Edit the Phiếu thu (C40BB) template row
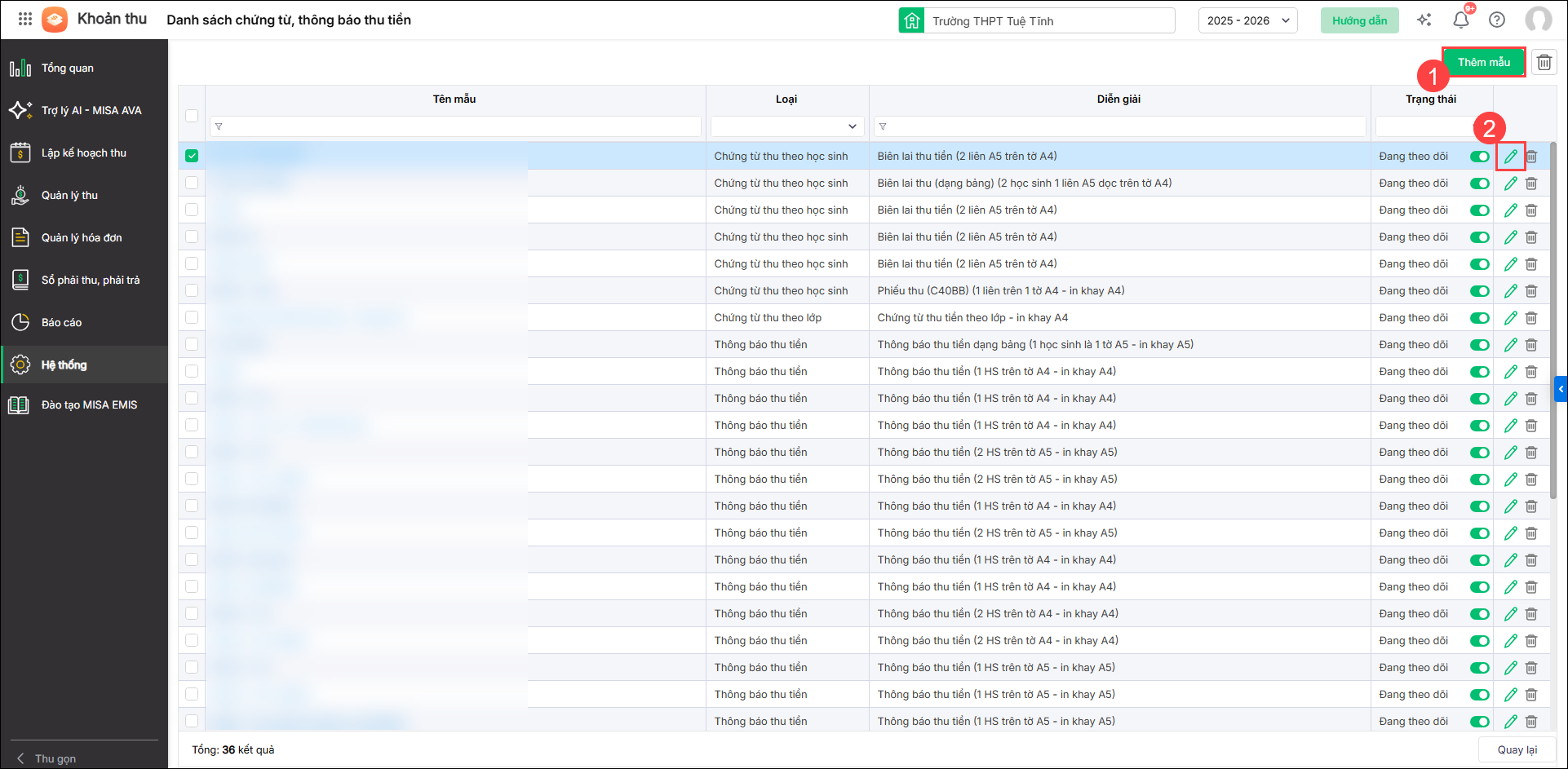Image resolution: width=1568 pixels, height=769 pixels. point(1511,291)
